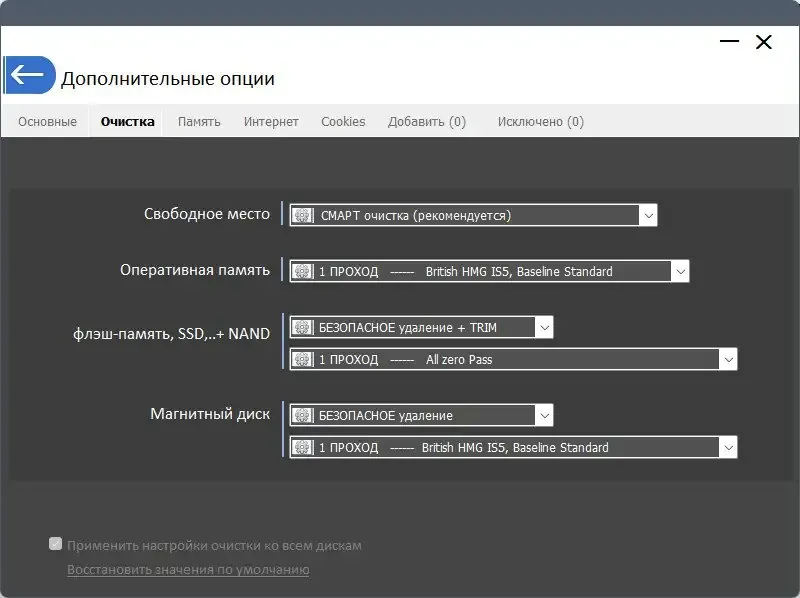Open the SSD erase method dropdown
This screenshot has height=598, width=800.
click(544, 327)
